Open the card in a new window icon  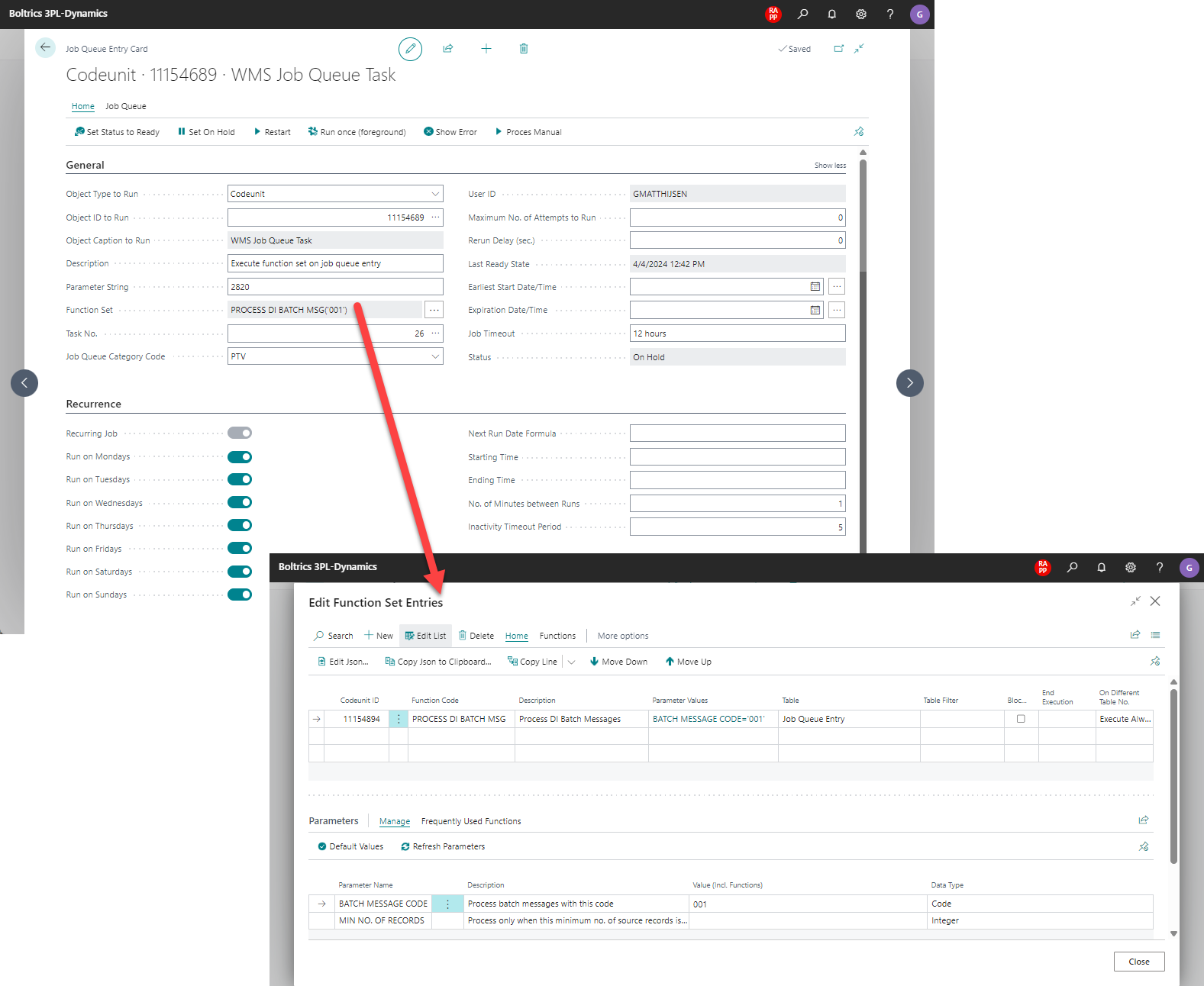(839, 48)
